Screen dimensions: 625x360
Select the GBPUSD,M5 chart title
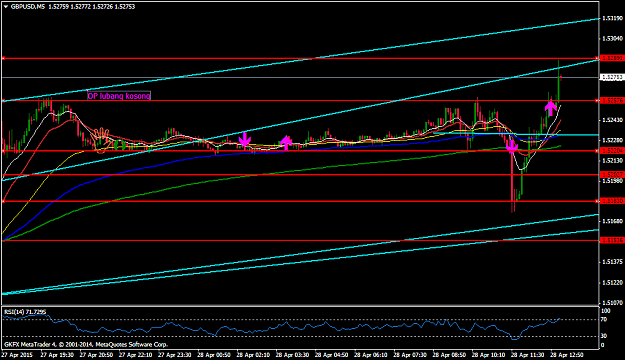[x=28, y=7]
